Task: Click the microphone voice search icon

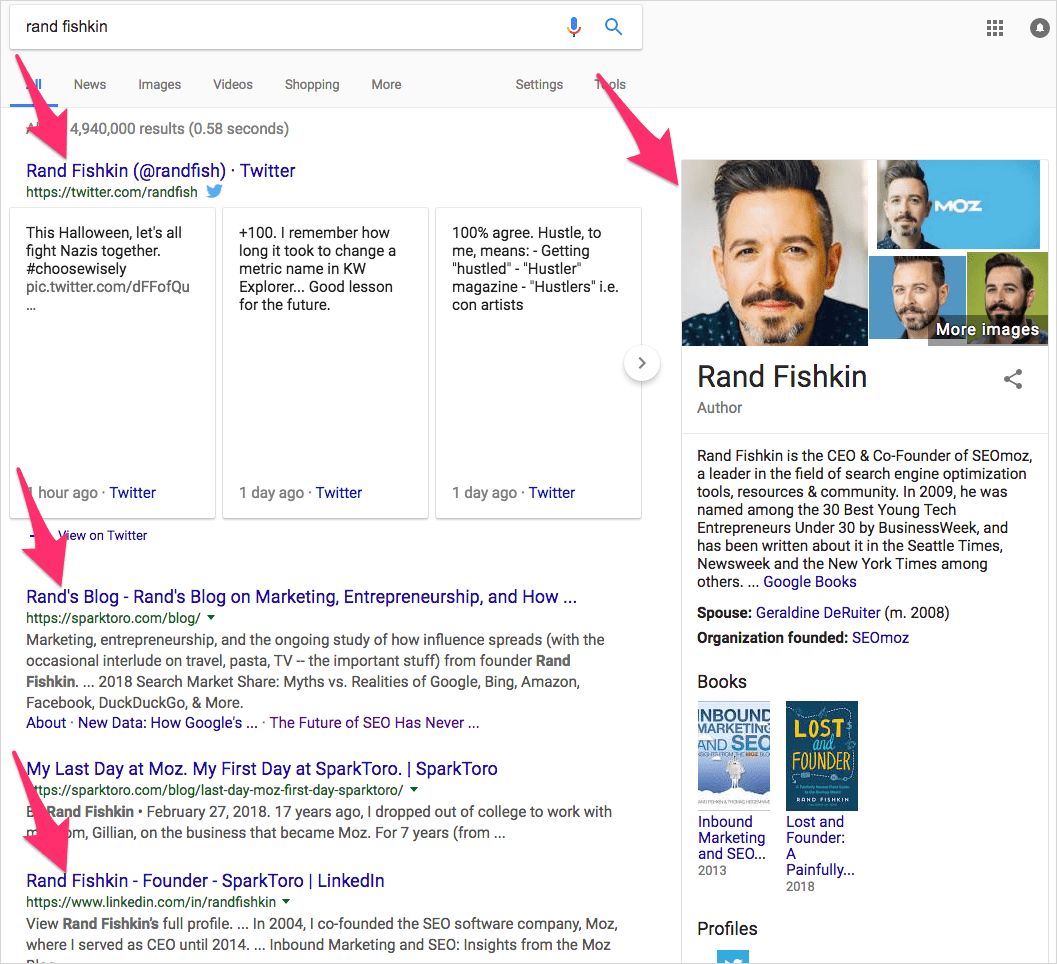Action: click(574, 27)
